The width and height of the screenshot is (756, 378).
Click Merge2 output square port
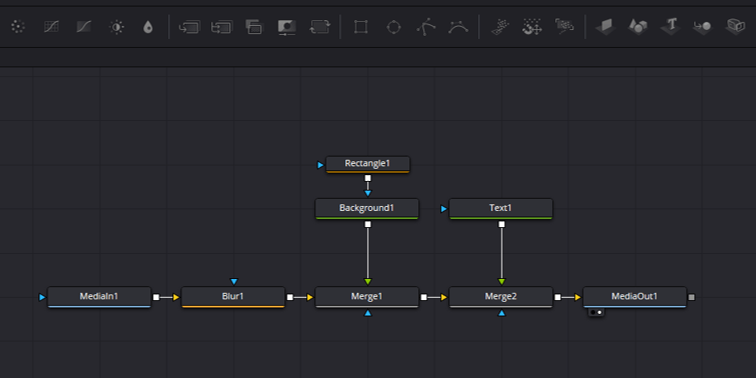click(558, 297)
